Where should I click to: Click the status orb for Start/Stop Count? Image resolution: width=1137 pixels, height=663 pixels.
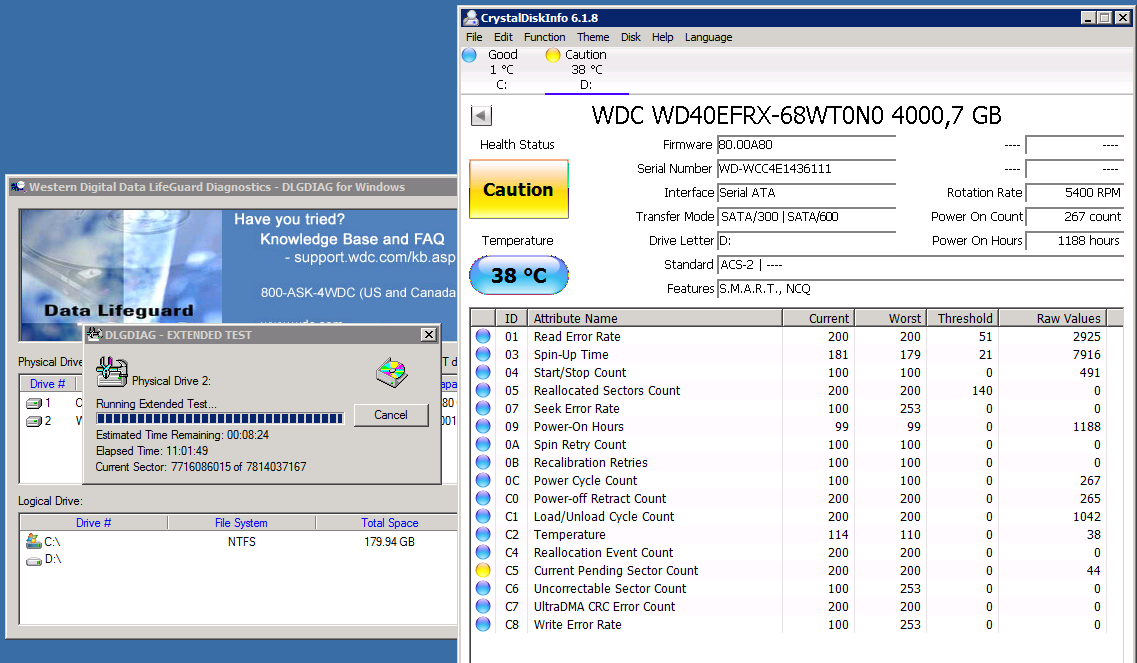click(483, 373)
